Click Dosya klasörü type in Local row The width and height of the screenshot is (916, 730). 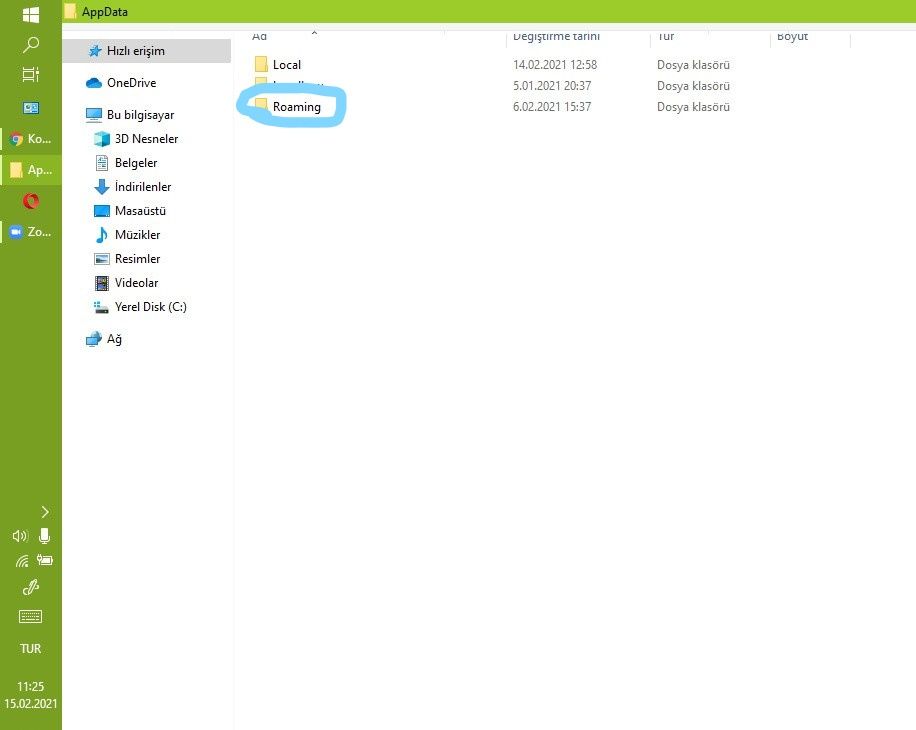693,65
